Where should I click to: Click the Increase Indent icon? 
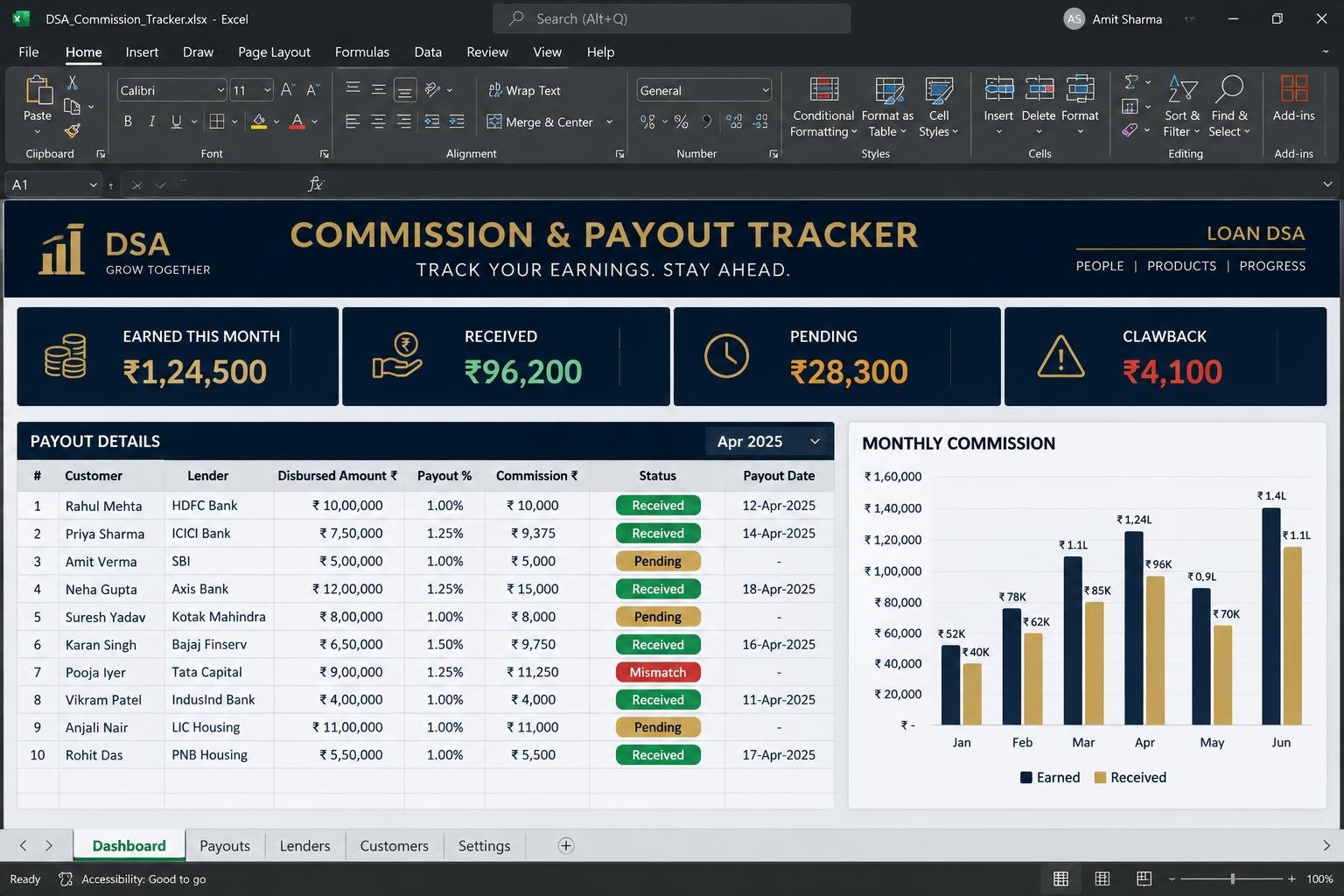(x=457, y=122)
